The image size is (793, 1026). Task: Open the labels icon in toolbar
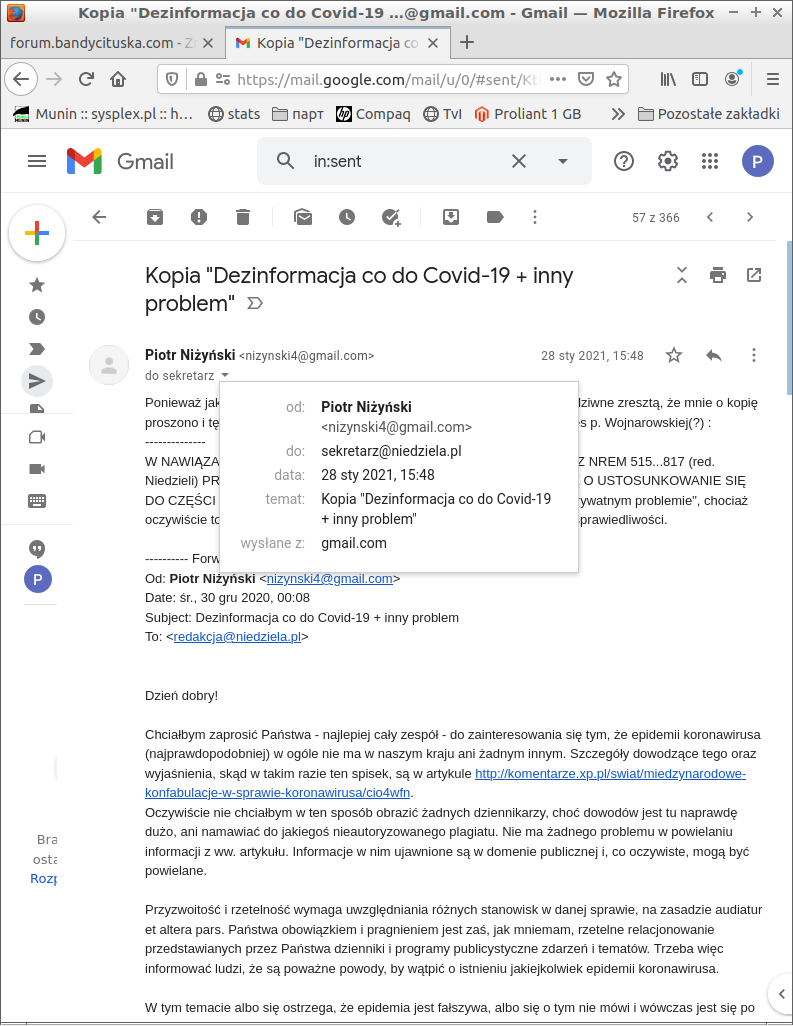pyautogui.click(x=495, y=217)
